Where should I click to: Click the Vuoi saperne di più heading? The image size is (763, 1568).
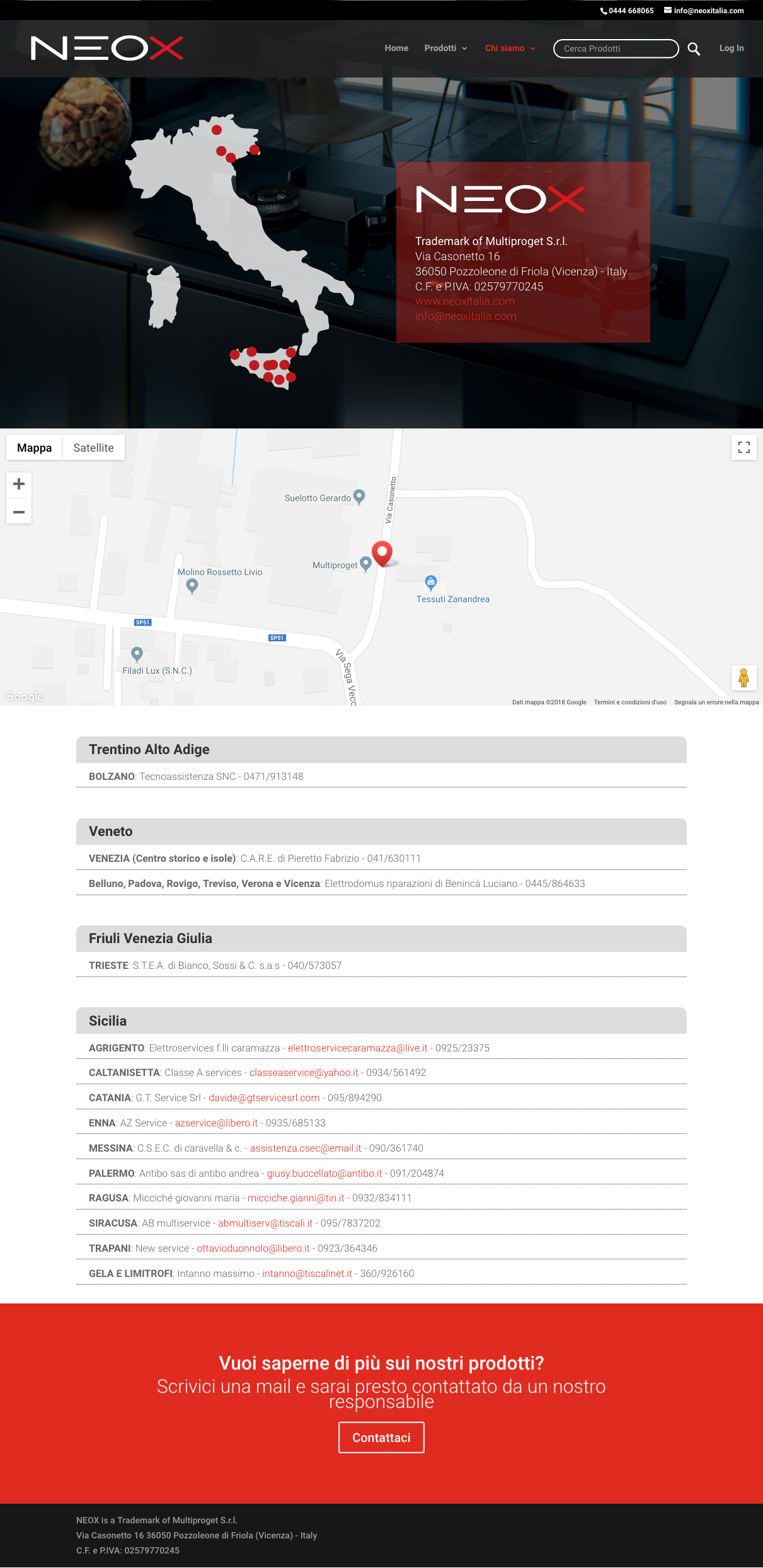coord(381,1363)
